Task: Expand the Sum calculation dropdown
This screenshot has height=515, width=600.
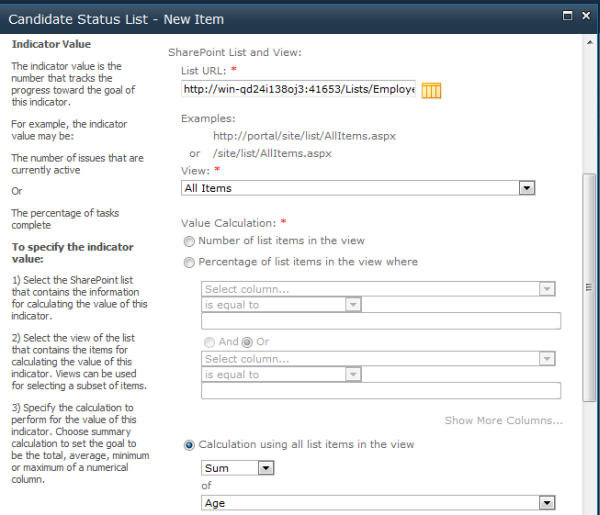Action: tap(237, 468)
